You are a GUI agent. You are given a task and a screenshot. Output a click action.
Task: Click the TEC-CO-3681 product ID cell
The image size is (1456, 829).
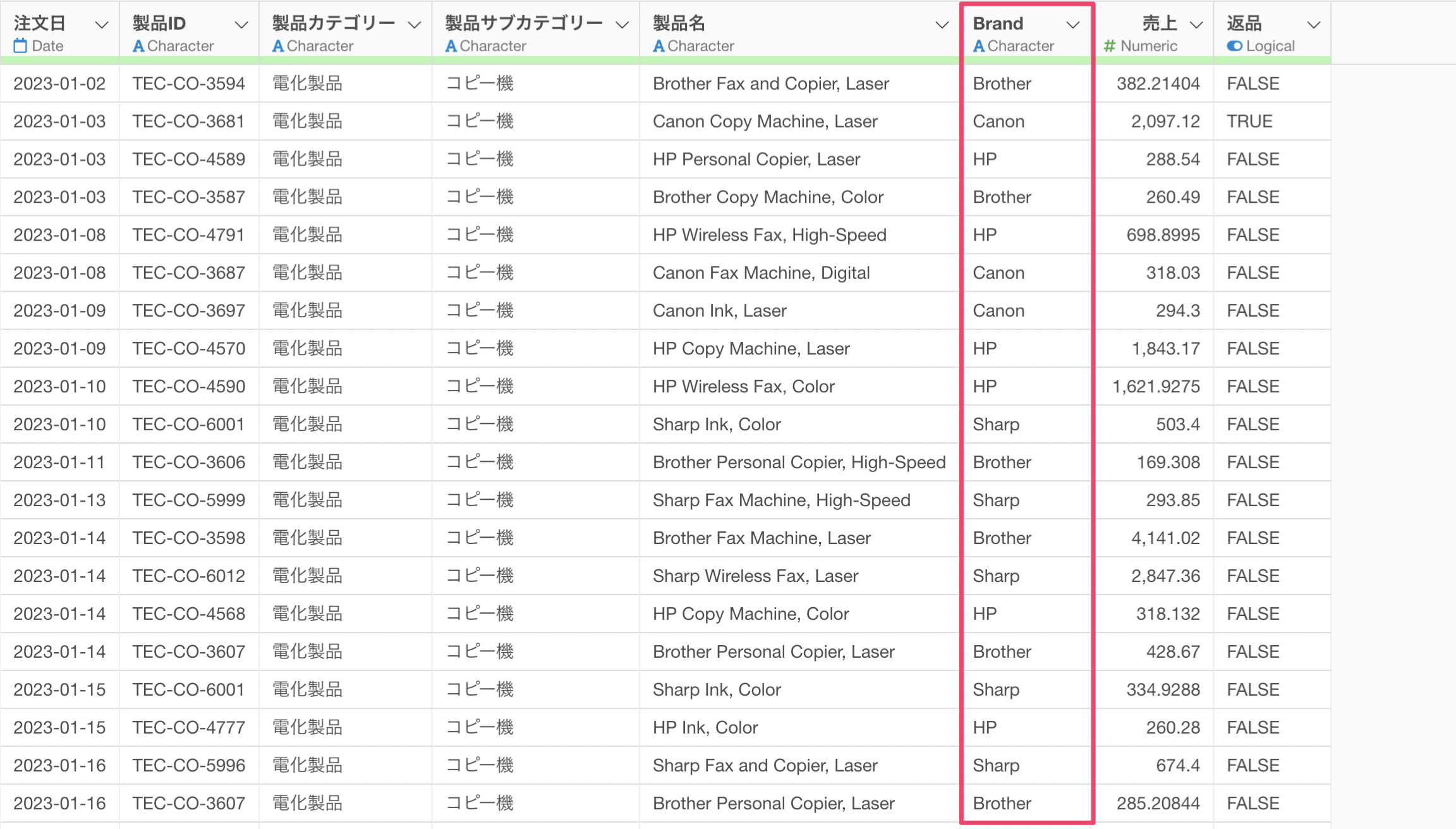[189, 121]
